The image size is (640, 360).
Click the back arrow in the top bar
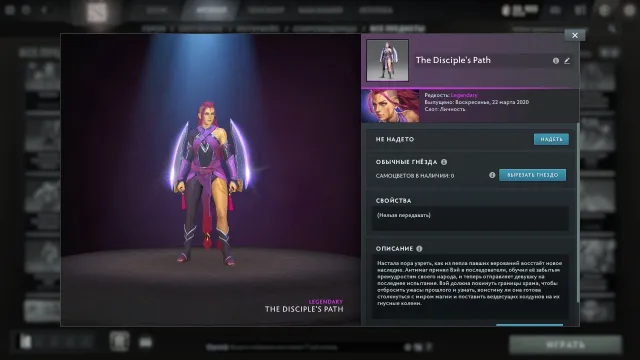(x=44, y=10)
